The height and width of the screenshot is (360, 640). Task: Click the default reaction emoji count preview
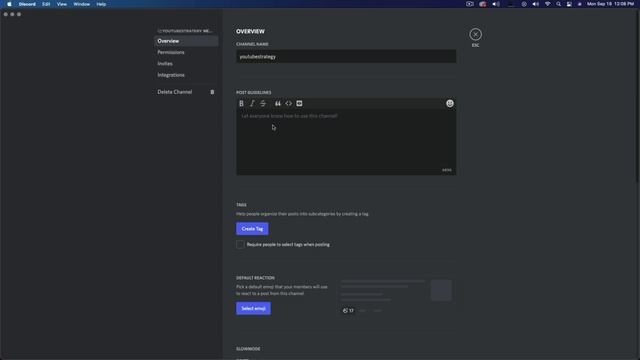[x=348, y=311]
